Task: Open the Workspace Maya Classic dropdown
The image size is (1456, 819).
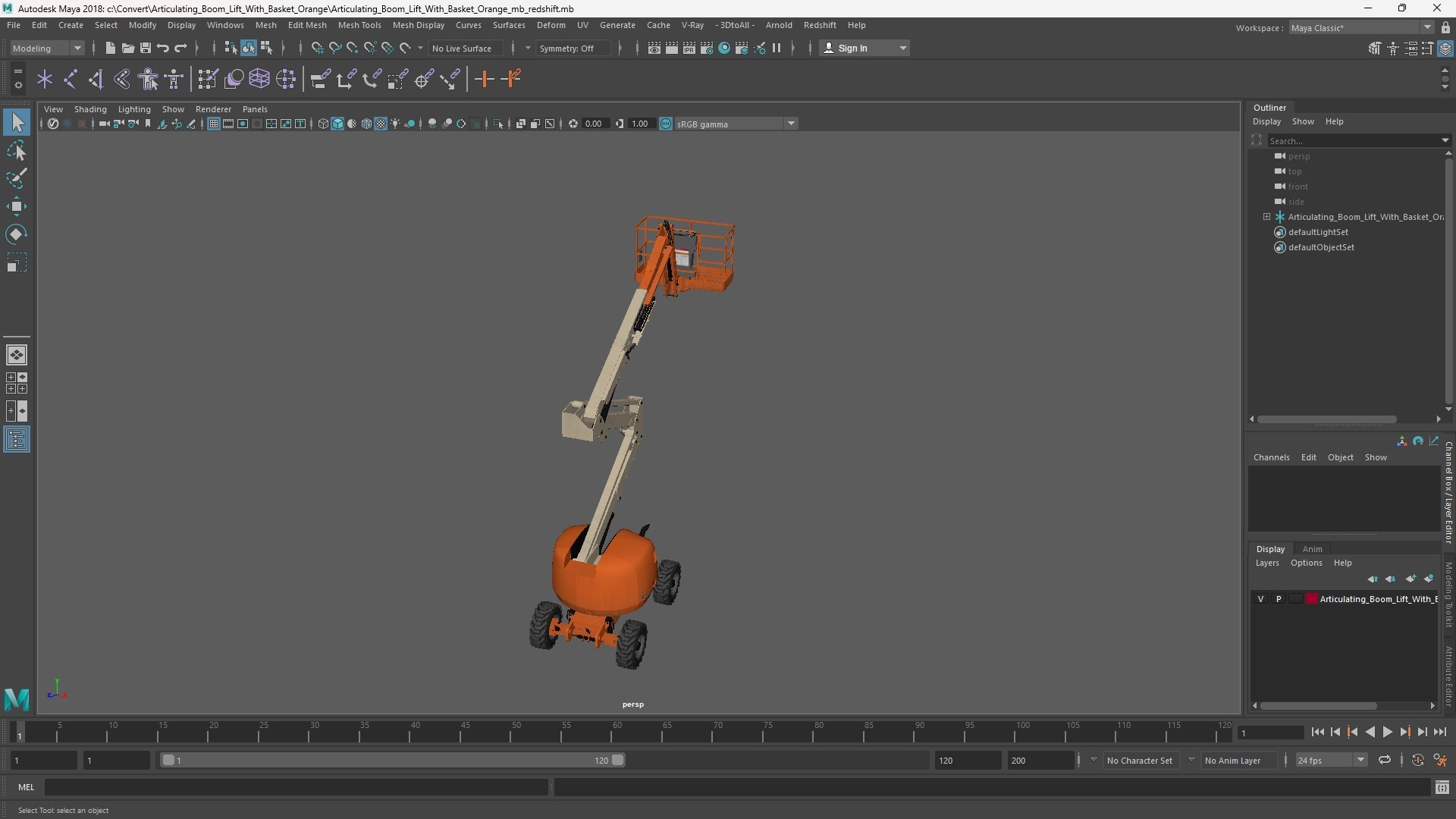Action: coord(1361,27)
